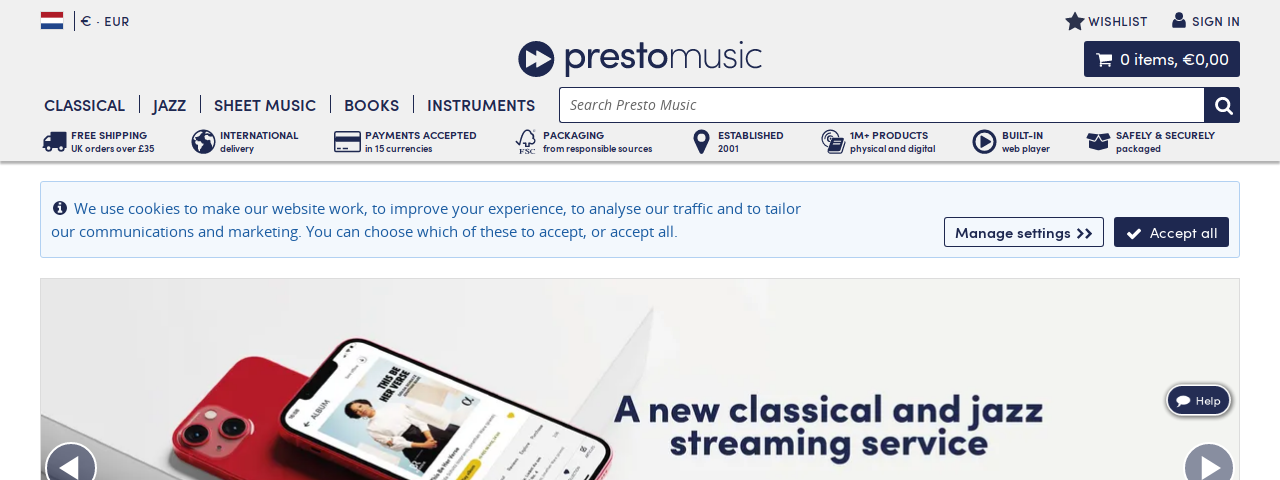Open the Books menu
This screenshot has height=480, width=1280.
tap(372, 105)
